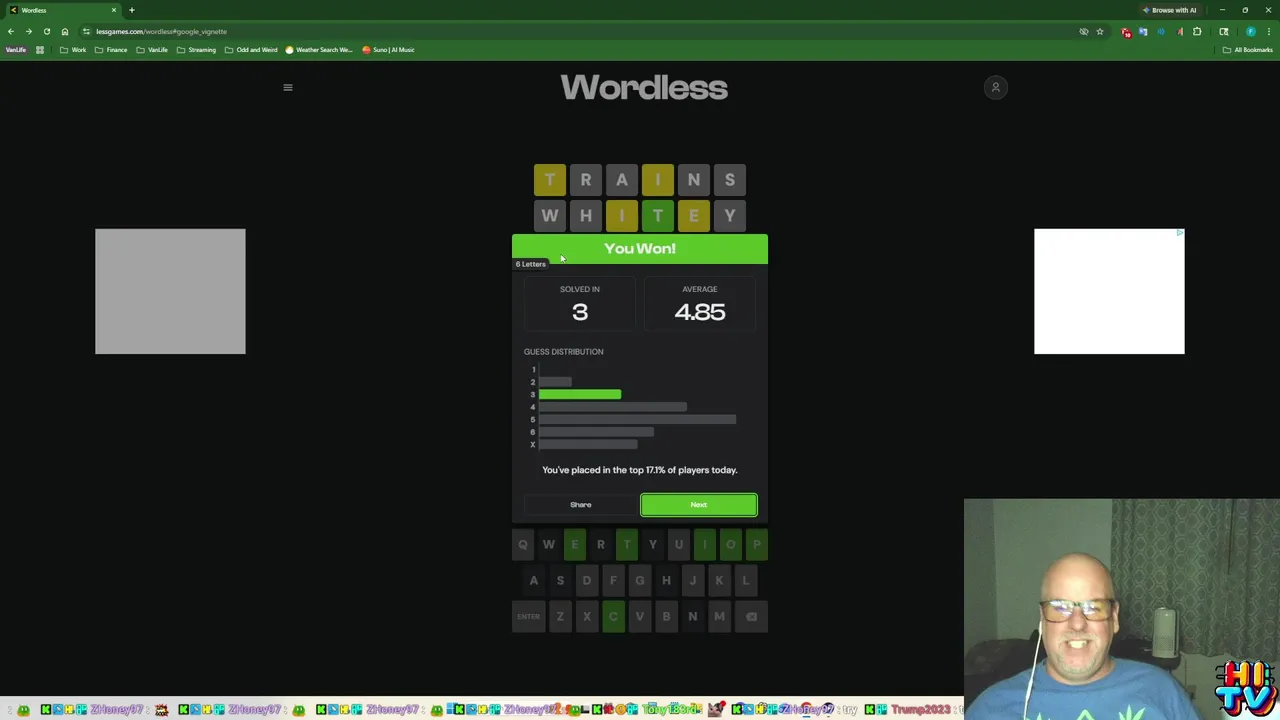The image size is (1280, 720).
Task: Click the M key on on-screen keyboard
Action: [719, 617]
